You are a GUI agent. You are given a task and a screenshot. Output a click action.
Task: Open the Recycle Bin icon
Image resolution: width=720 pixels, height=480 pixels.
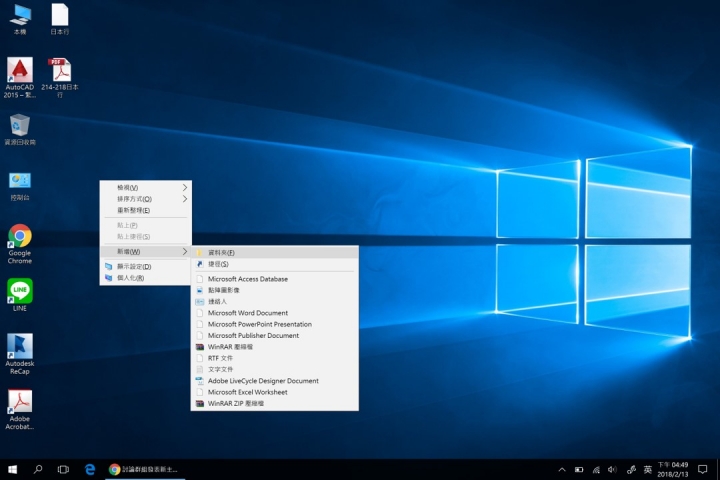20,130
